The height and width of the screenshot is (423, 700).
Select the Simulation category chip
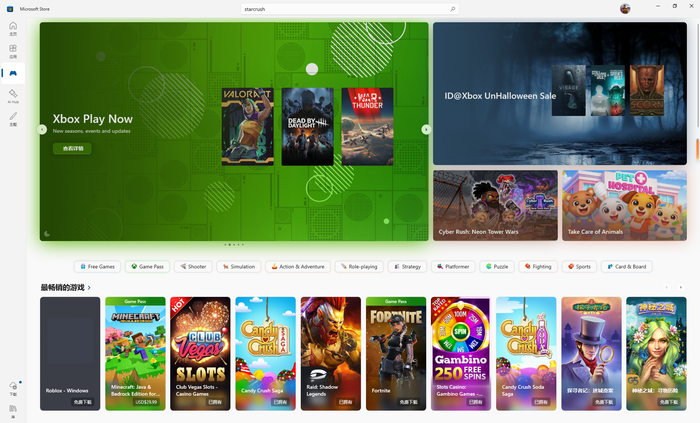coord(239,267)
